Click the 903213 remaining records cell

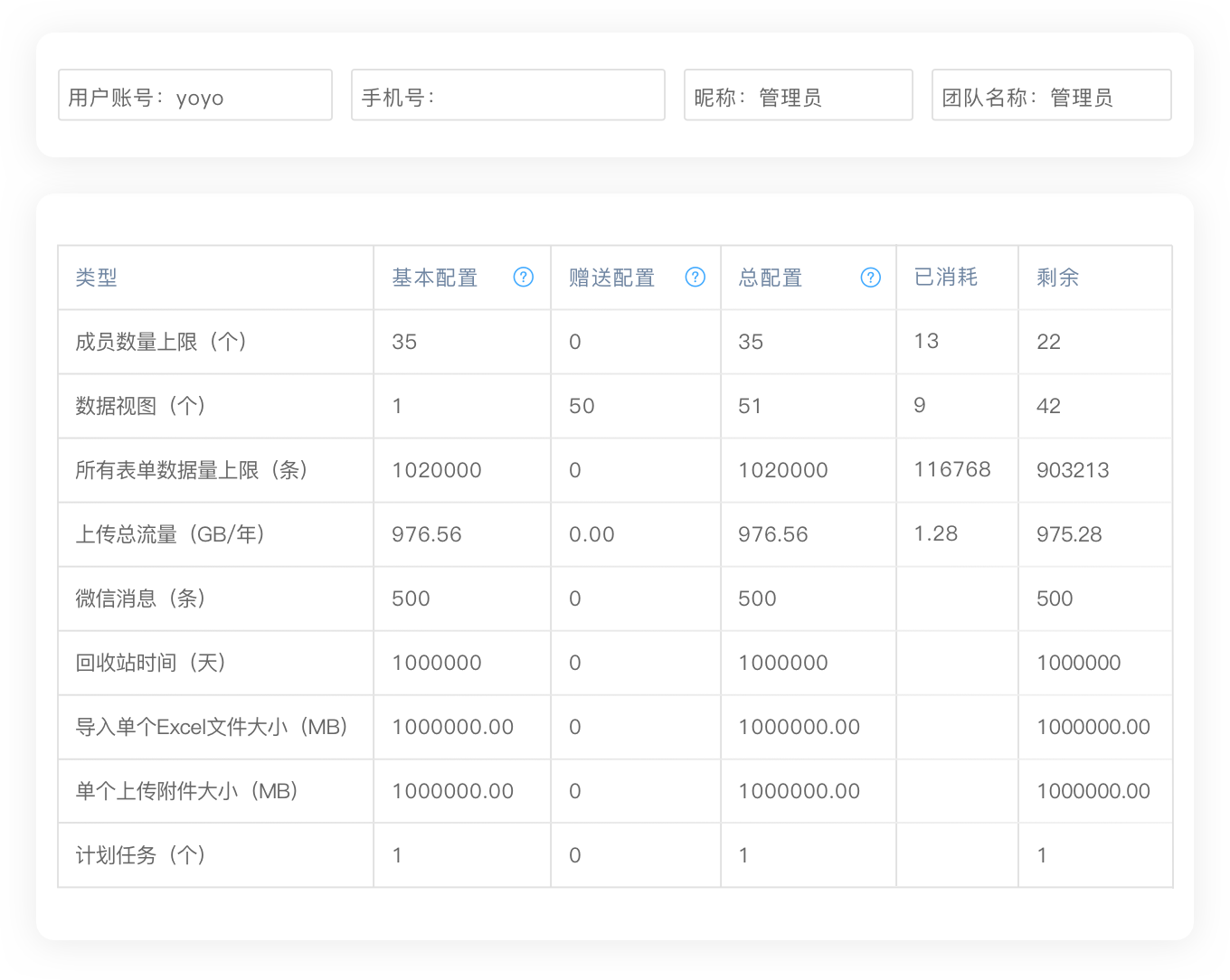[x=1072, y=470]
